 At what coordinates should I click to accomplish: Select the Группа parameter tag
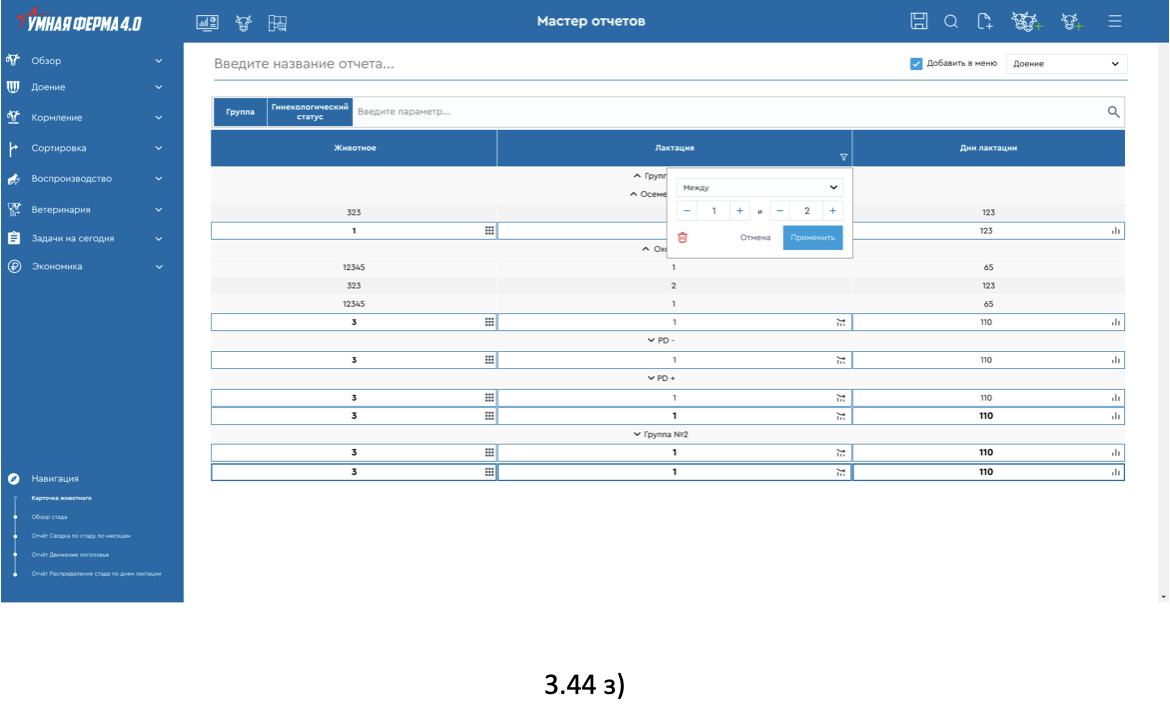pos(240,112)
